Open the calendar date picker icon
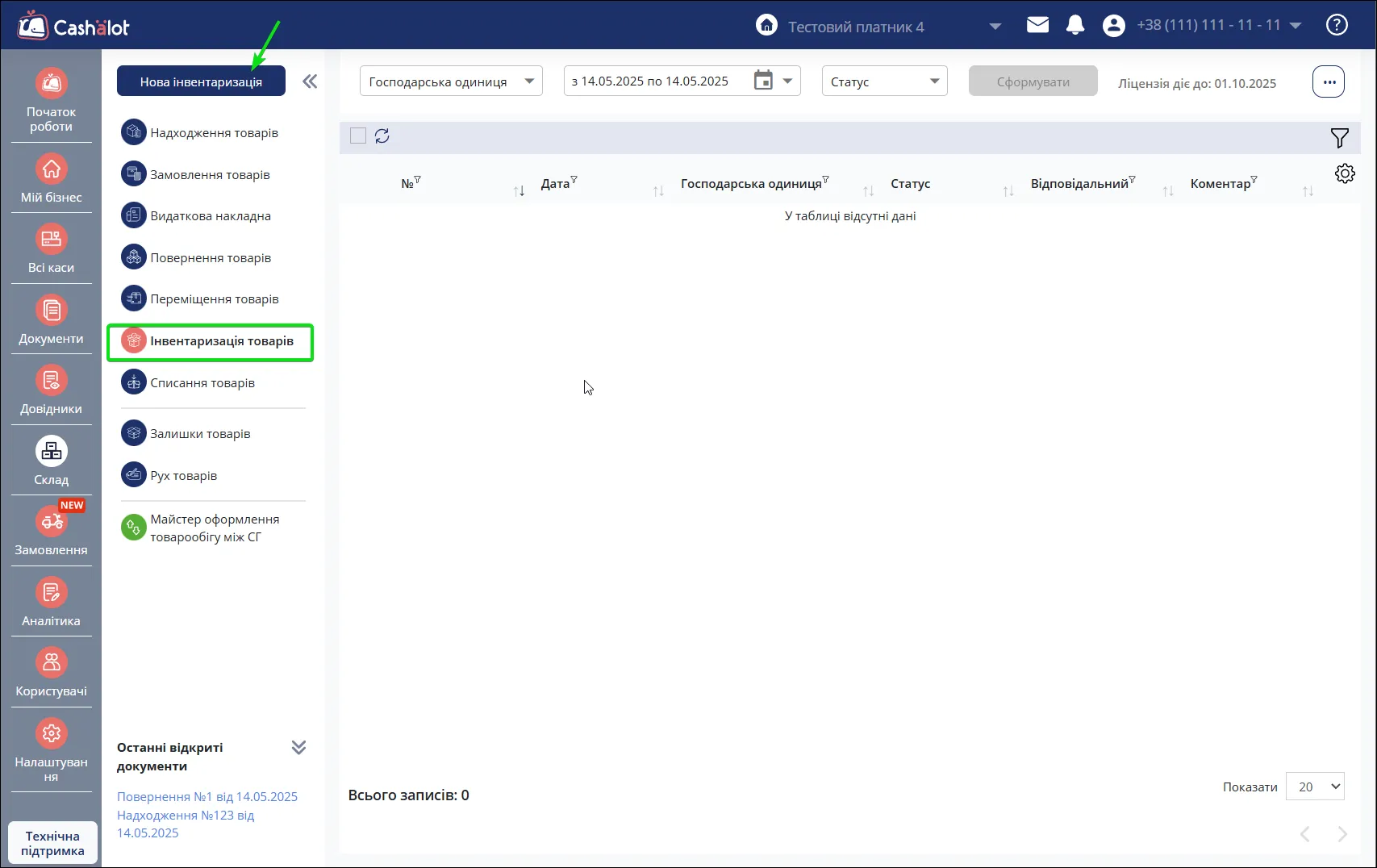1377x868 pixels. point(763,81)
